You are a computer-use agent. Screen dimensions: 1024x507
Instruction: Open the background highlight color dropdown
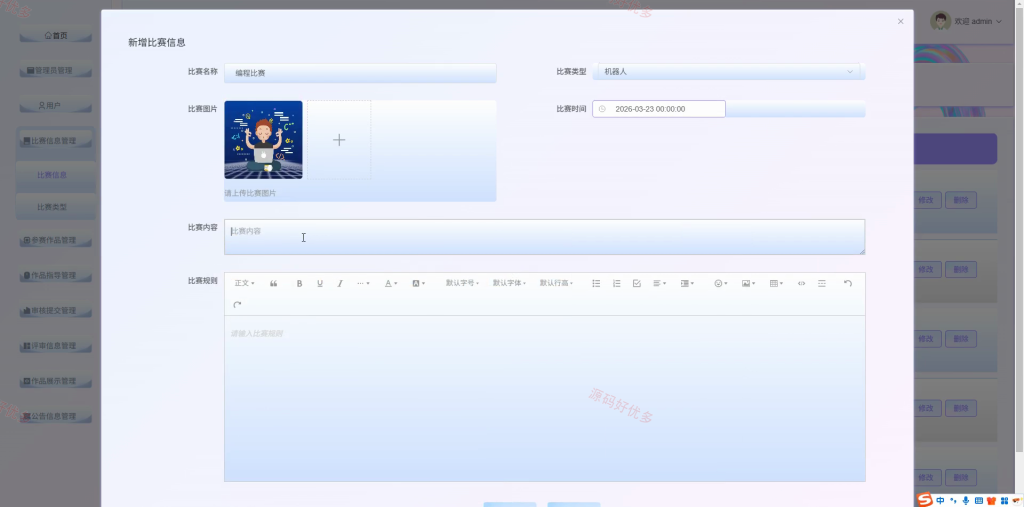coord(419,284)
